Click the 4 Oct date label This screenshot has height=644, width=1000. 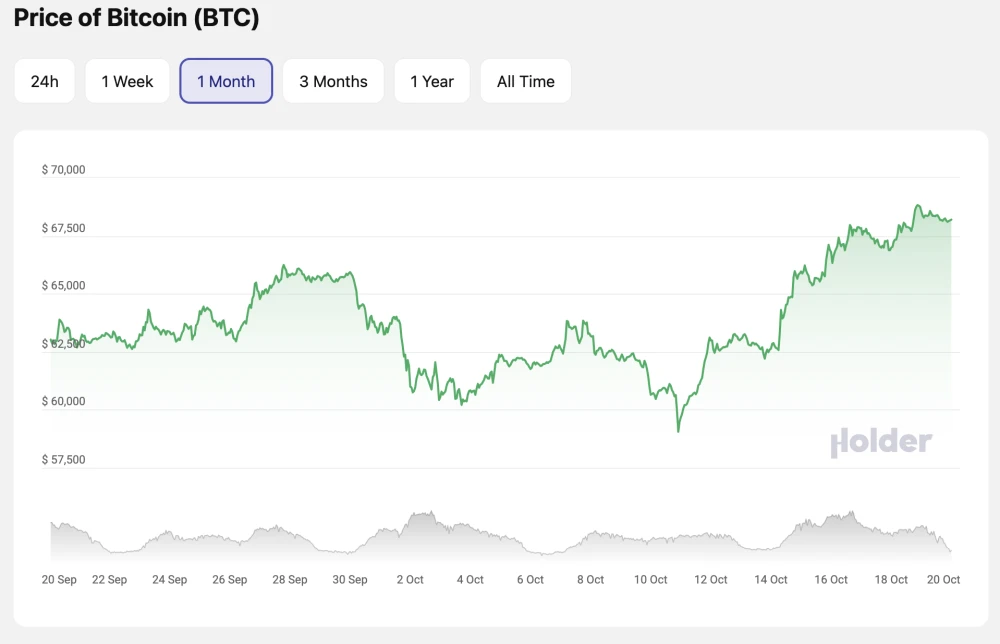click(470, 580)
